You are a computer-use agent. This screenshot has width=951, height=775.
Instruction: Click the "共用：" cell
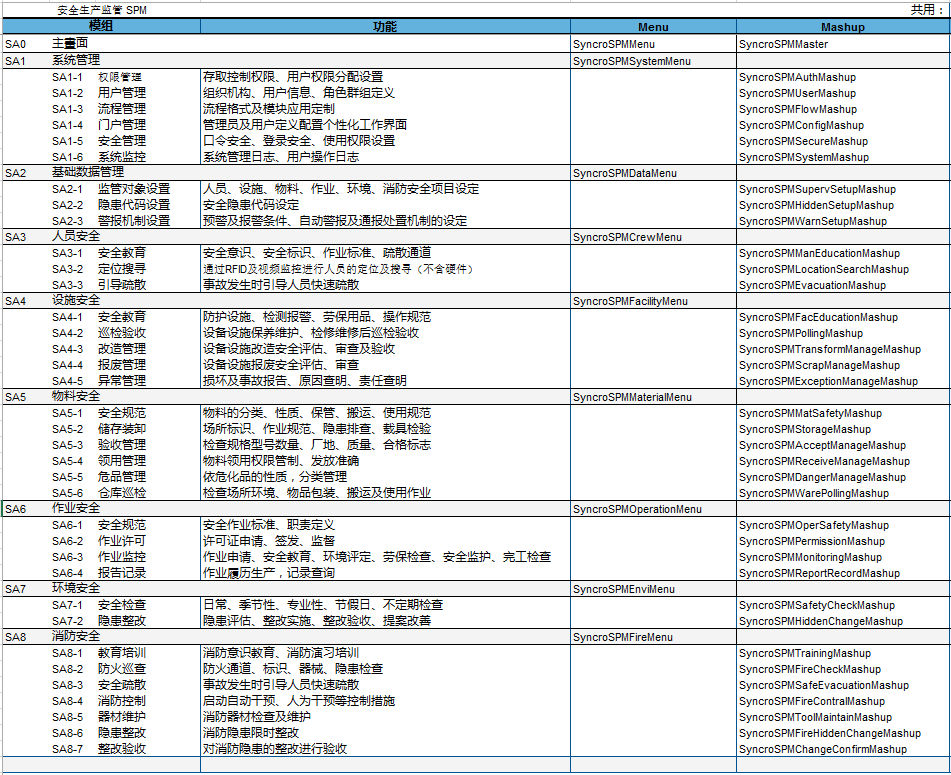(x=927, y=10)
